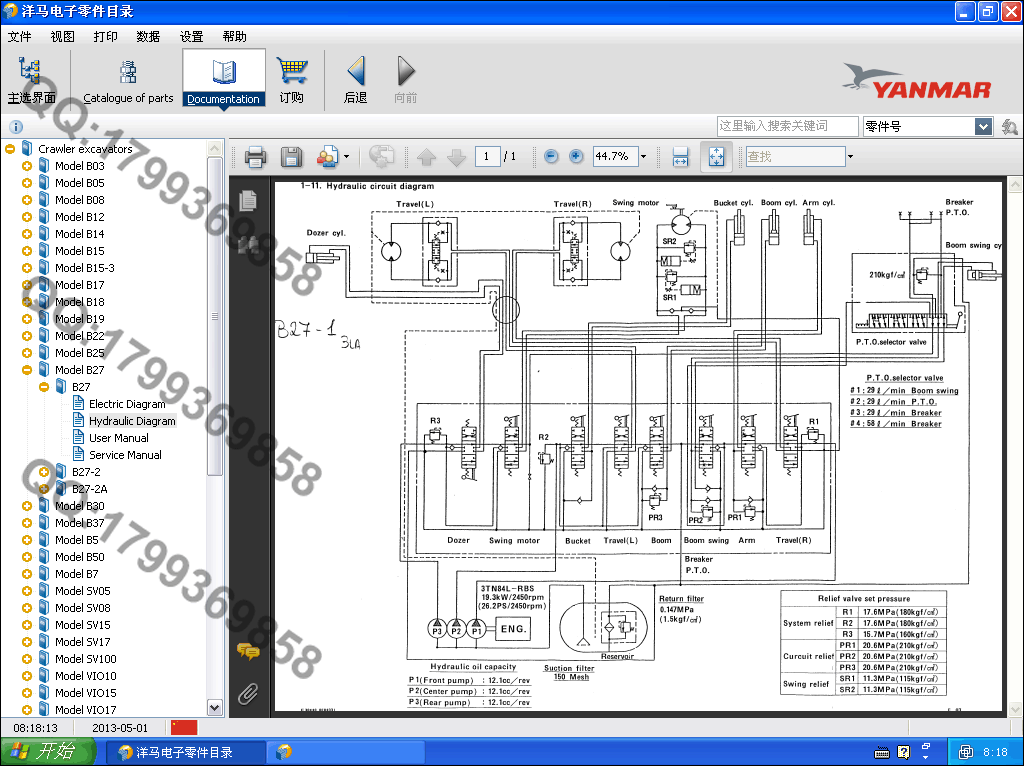
Task: Switch to Catalogue of parts
Action: click(128, 80)
